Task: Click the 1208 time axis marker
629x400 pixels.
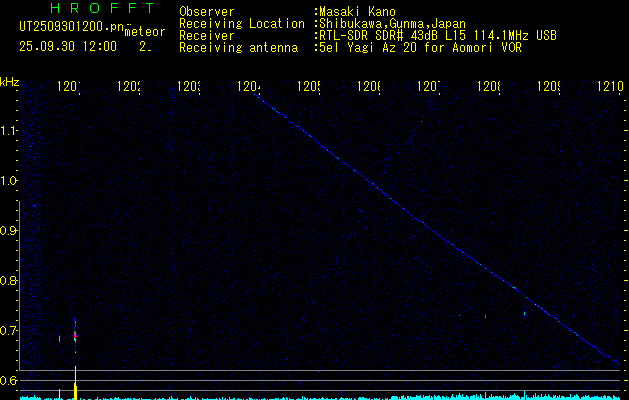Action: click(489, 86)
